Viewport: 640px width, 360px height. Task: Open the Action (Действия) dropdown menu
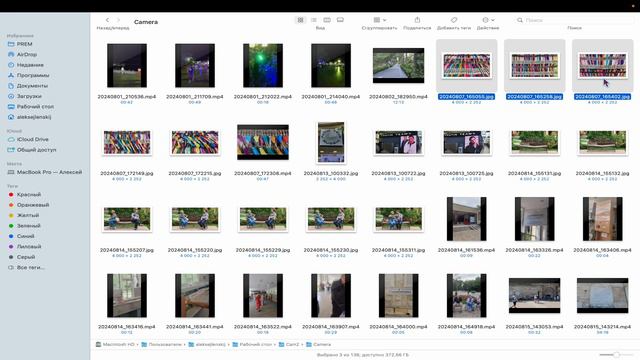(x=488, y=20)
